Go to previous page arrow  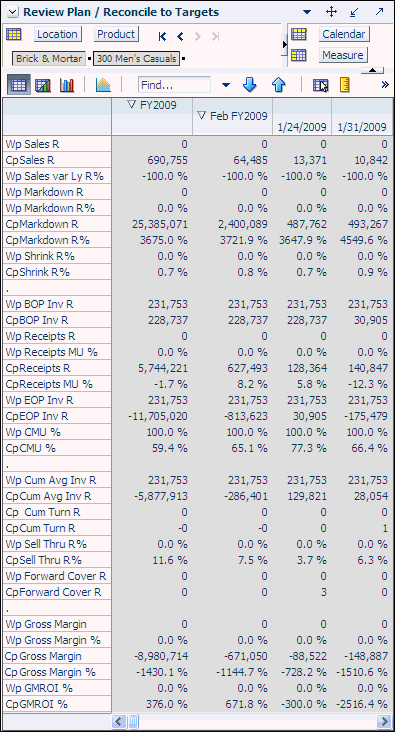point(180,36)
